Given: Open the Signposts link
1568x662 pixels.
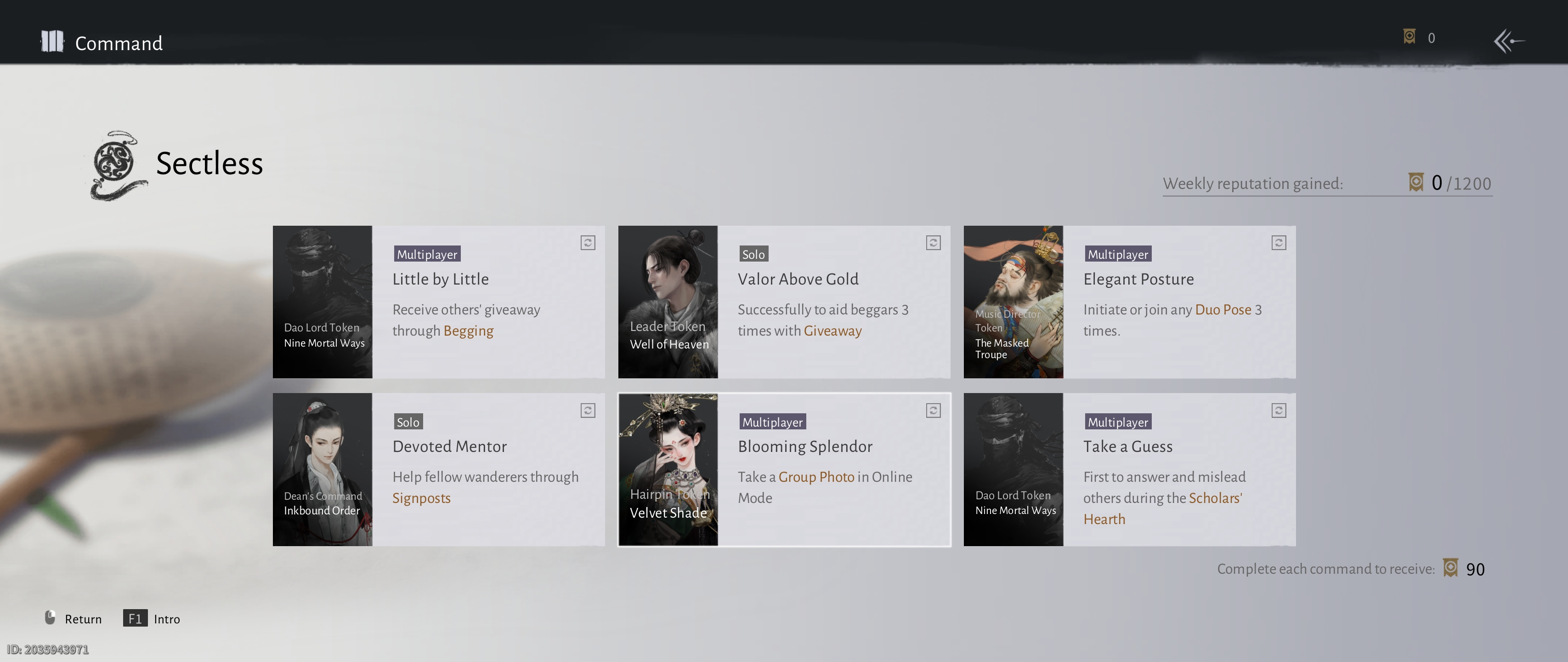Looking at the screenshot, I should (421, 498).
